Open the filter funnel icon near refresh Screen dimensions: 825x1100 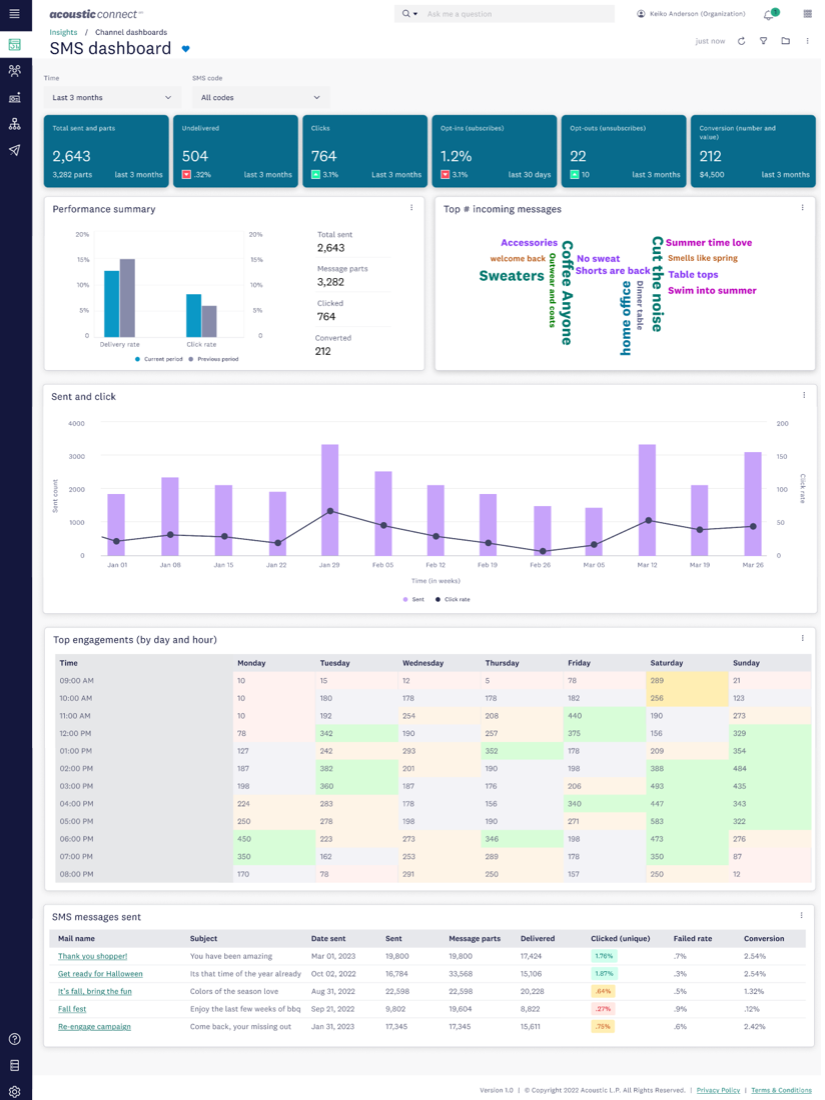pyautogui.click(x=762, y=41)
